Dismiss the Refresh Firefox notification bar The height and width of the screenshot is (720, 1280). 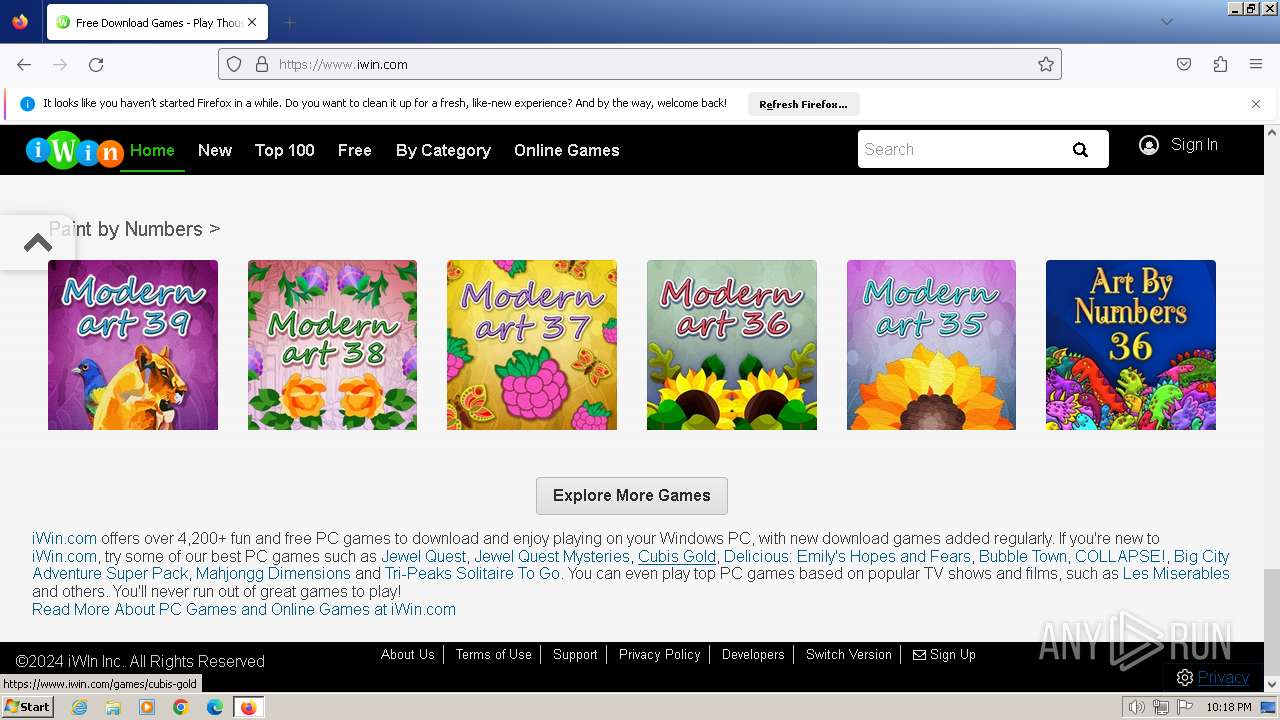[1256, 104]
